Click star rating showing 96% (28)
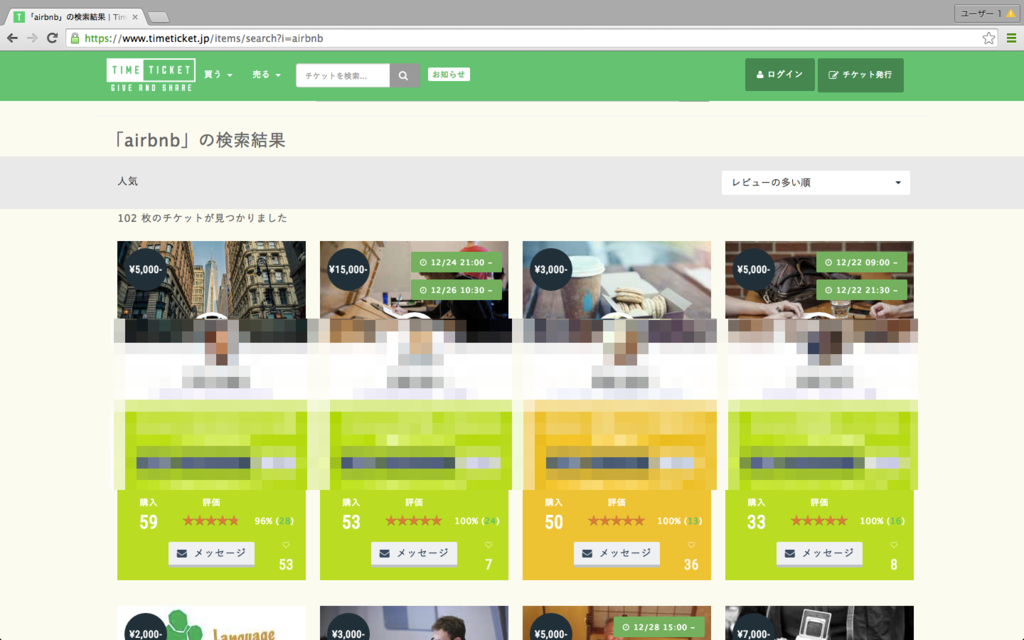Viewport: 1024px width, 640px height. (x=210, y=520)
